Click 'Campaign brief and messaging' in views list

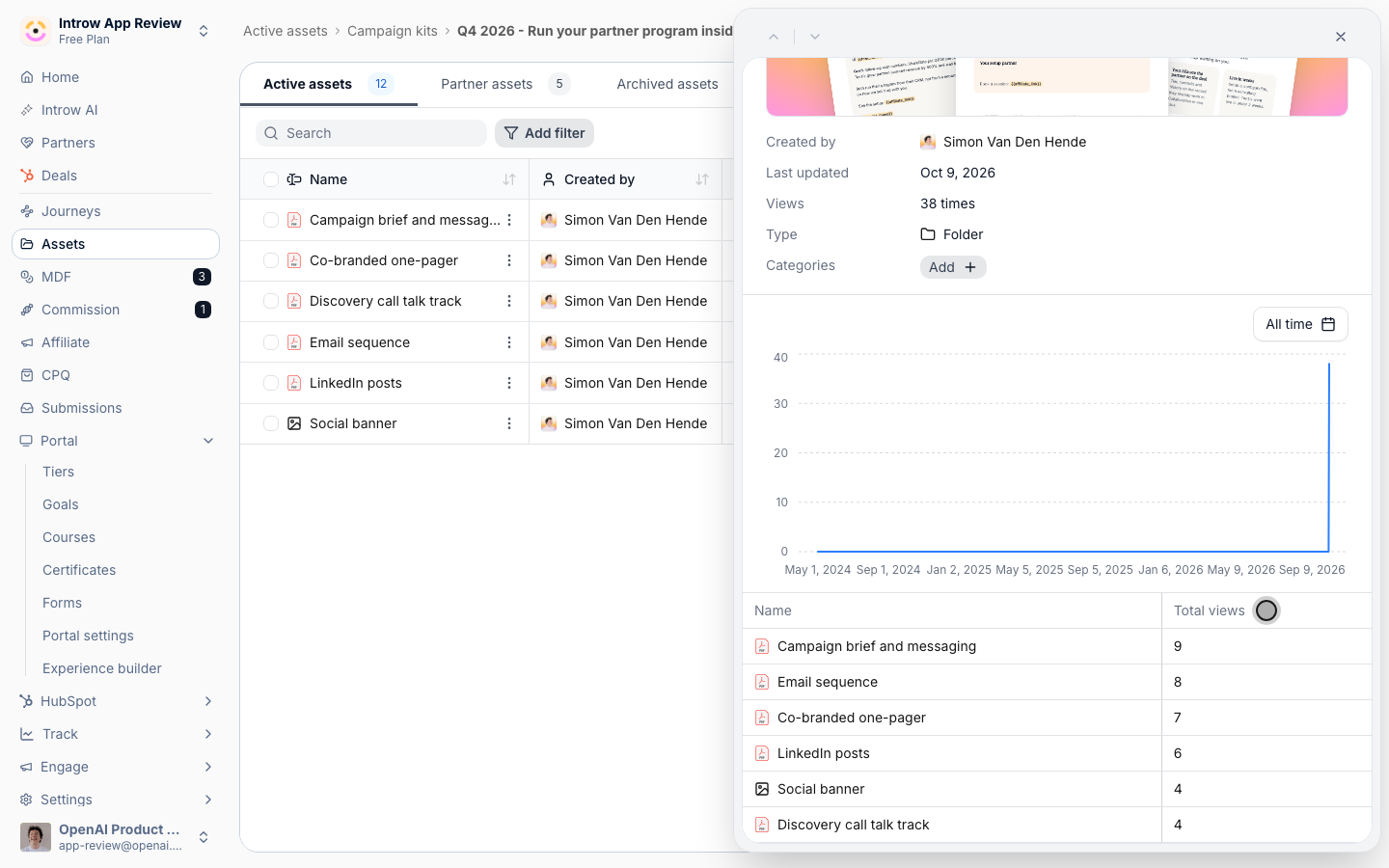(x=877, y=646)
